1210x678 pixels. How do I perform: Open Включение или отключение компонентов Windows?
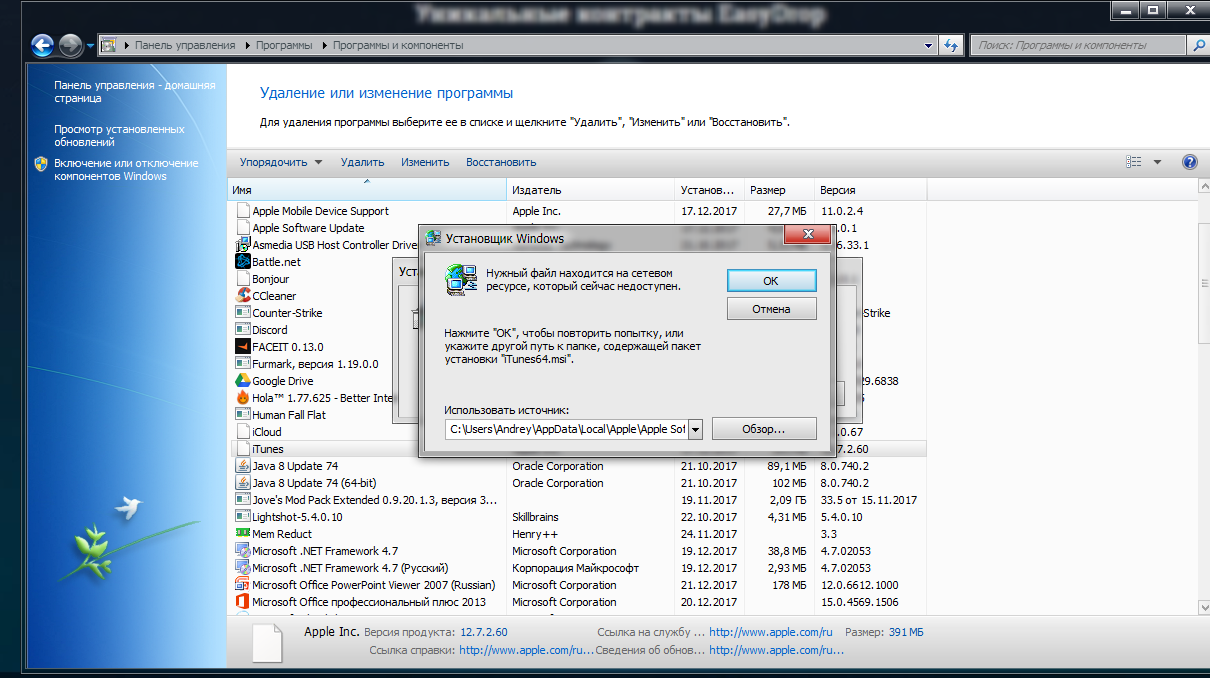click(x=126, y=169)
